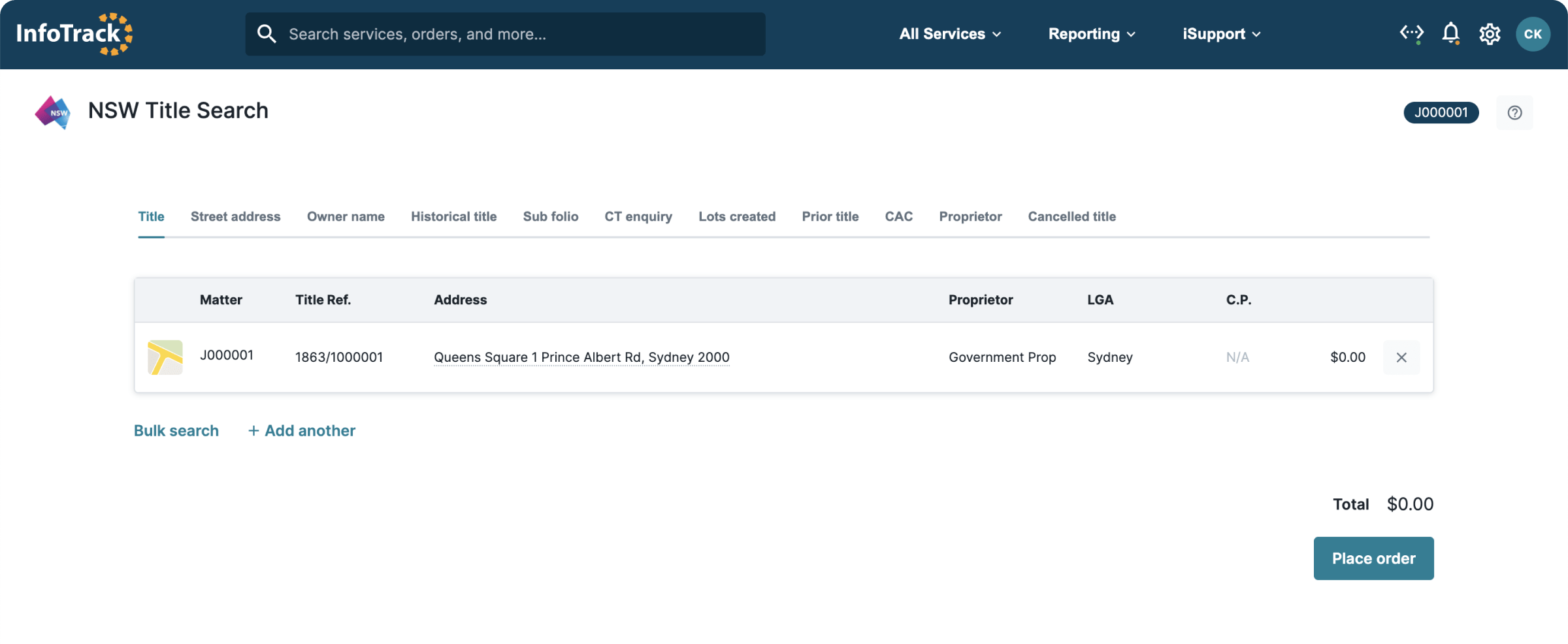This screenshot has width=1568, height=644.
Task: Open the Queens Square address link
Action: pyautogui.click(x=581, y=357)
